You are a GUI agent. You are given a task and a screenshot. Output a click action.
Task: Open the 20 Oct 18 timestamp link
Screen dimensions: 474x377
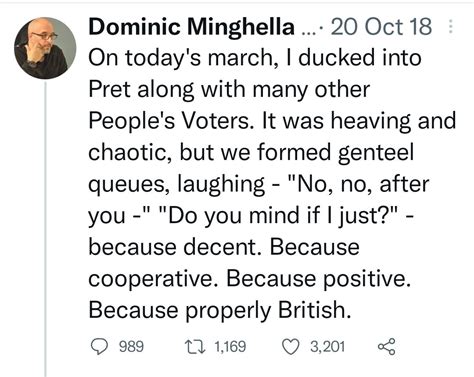pyautogui.click(x=381, y=27)
